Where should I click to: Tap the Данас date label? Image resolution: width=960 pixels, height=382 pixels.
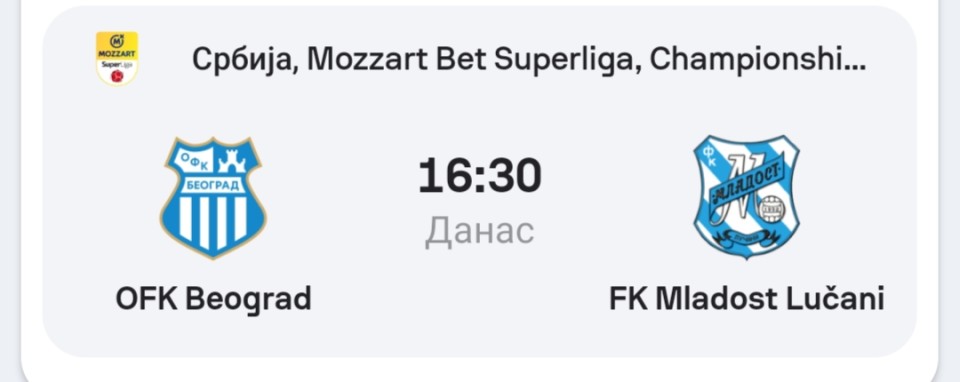(x=480, y=231)
